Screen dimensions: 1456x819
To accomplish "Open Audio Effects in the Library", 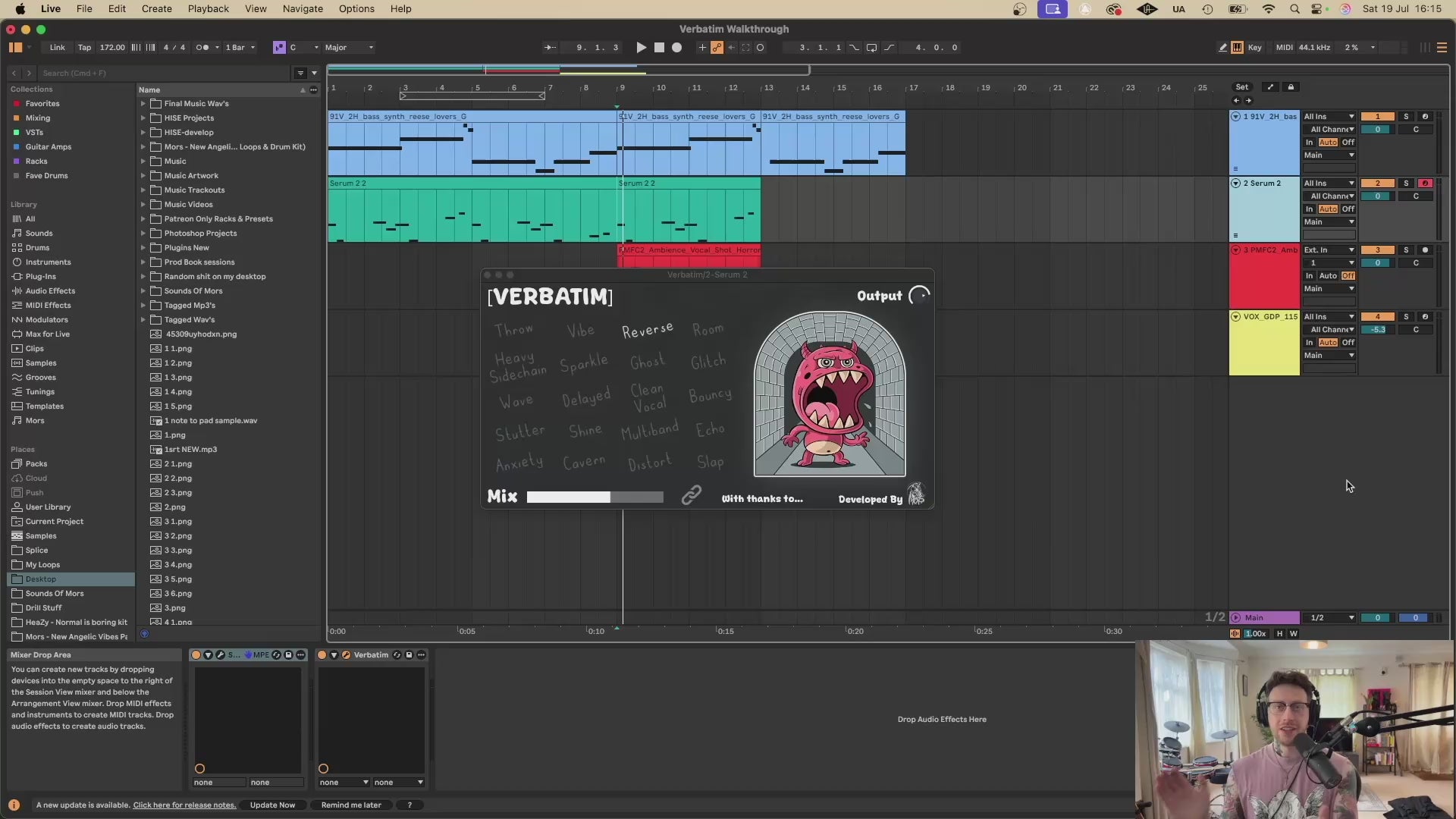I will point(50,291).
